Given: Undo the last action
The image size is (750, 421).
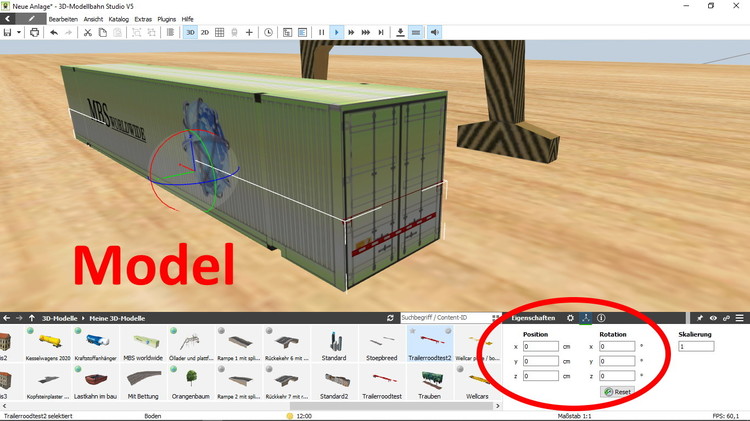Looking at the screenshot, I should click(x=54, y=33).
